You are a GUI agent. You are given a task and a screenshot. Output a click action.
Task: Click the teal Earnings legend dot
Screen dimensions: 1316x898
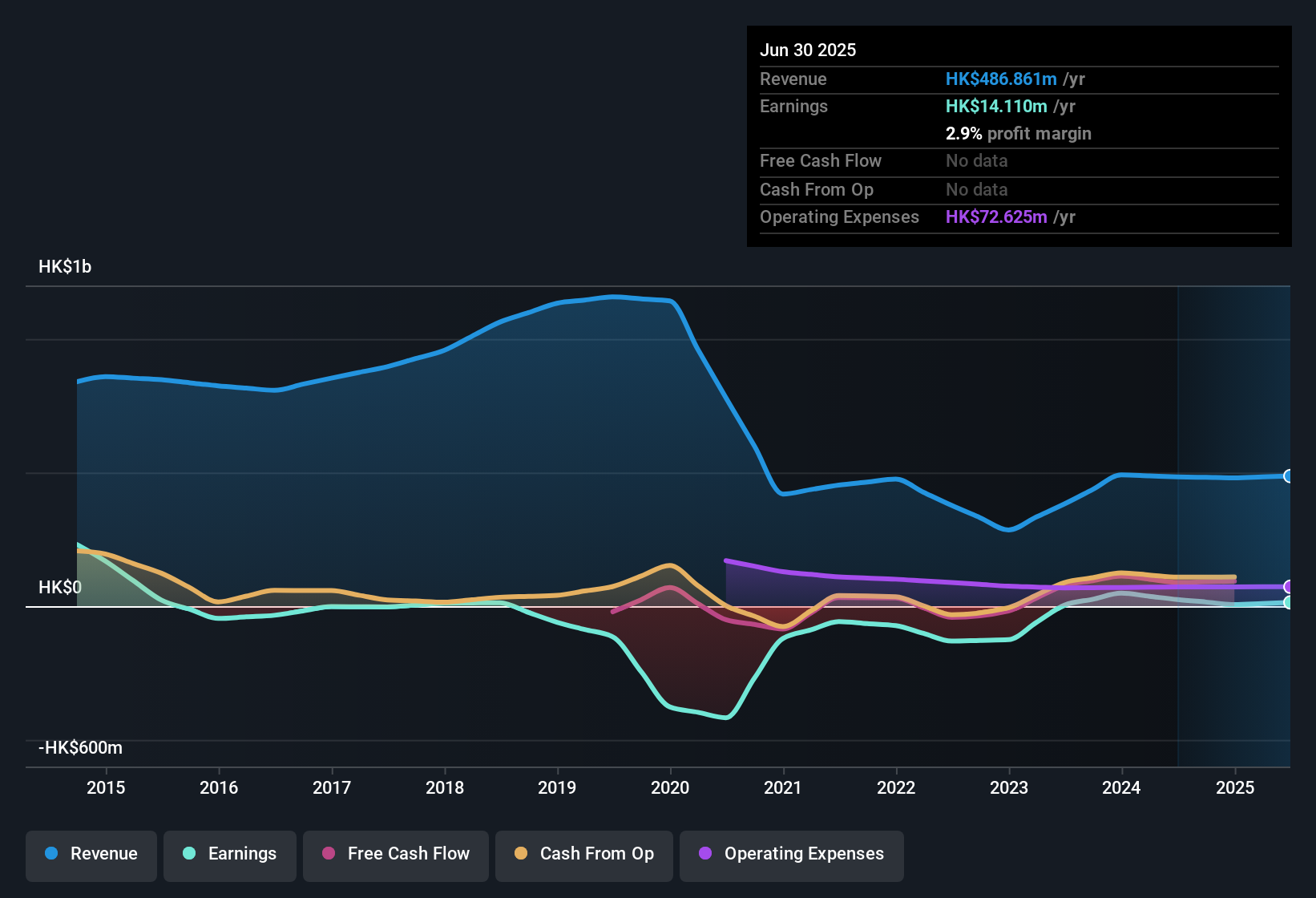point(188,854)
